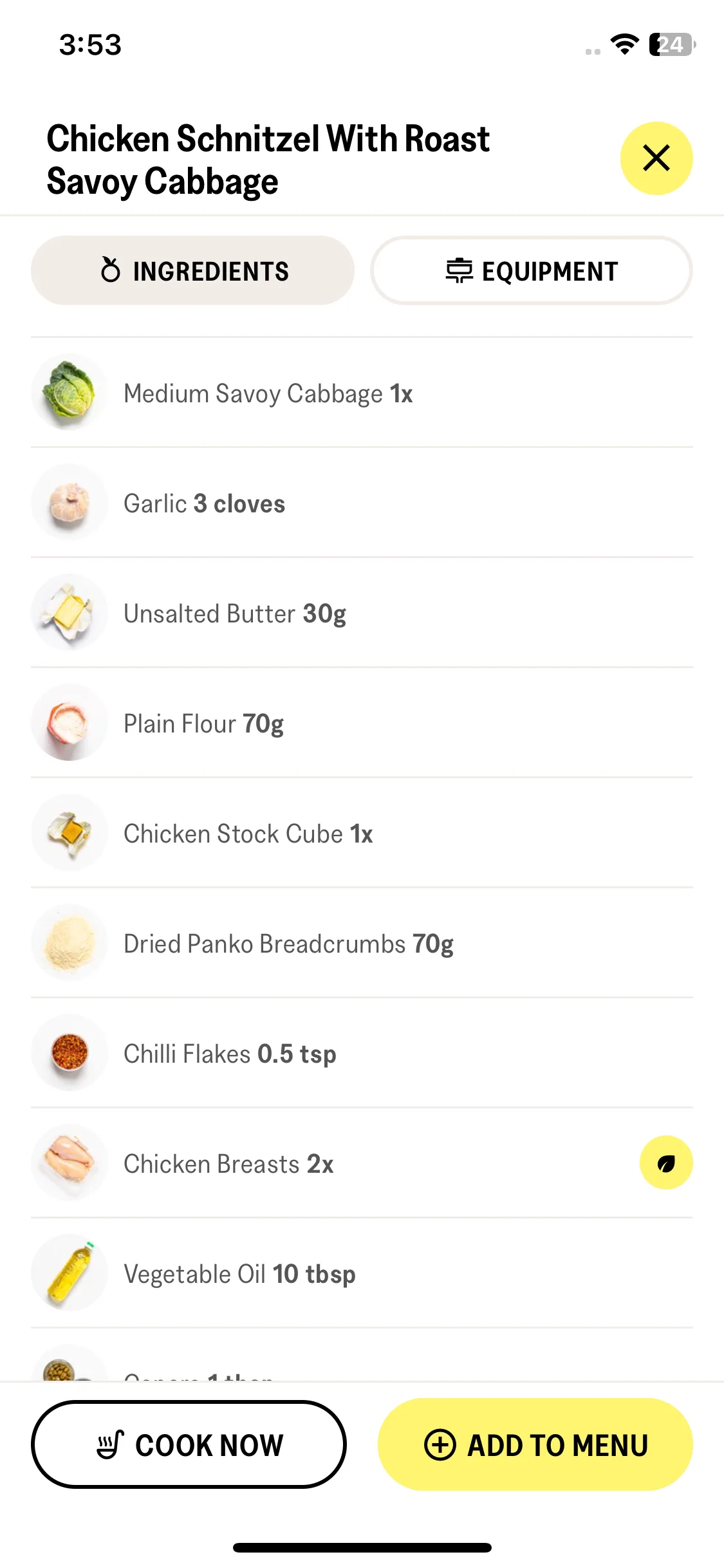Tap the Plain Flour ingredient icon
This screenshot has height=1568, width=724.
coord(70,722)
